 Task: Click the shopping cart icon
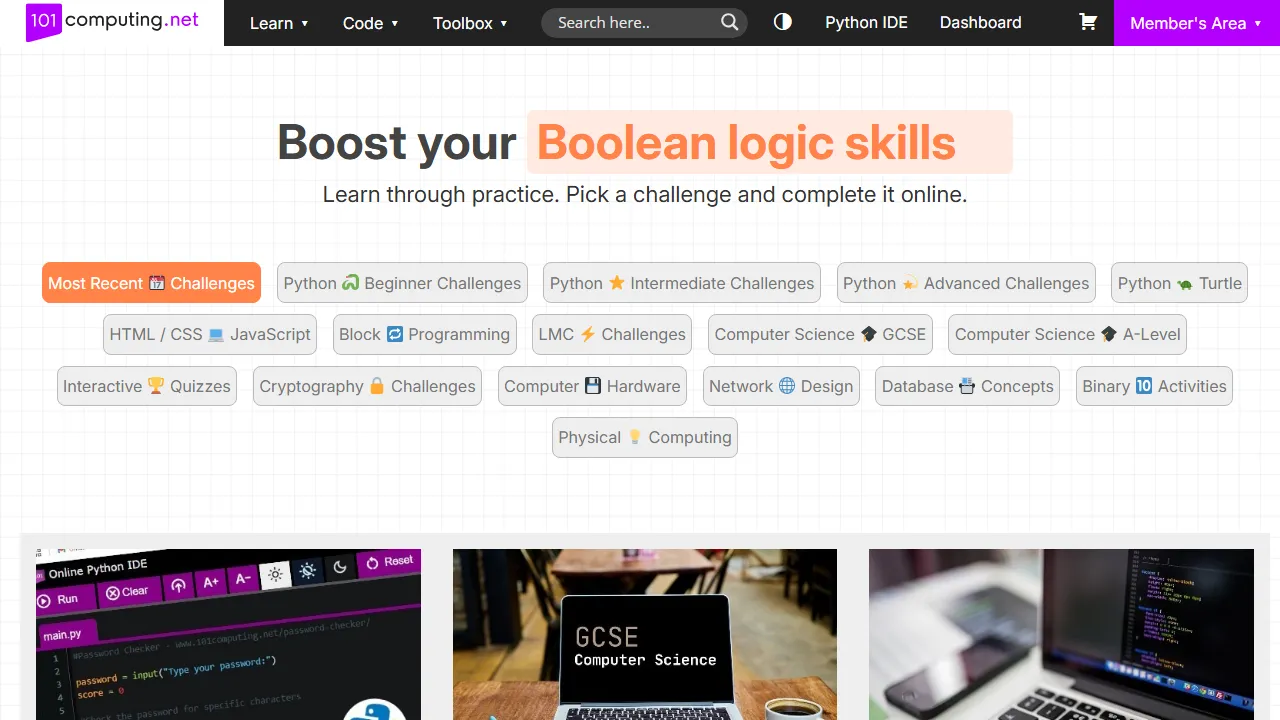[1088, 22]
